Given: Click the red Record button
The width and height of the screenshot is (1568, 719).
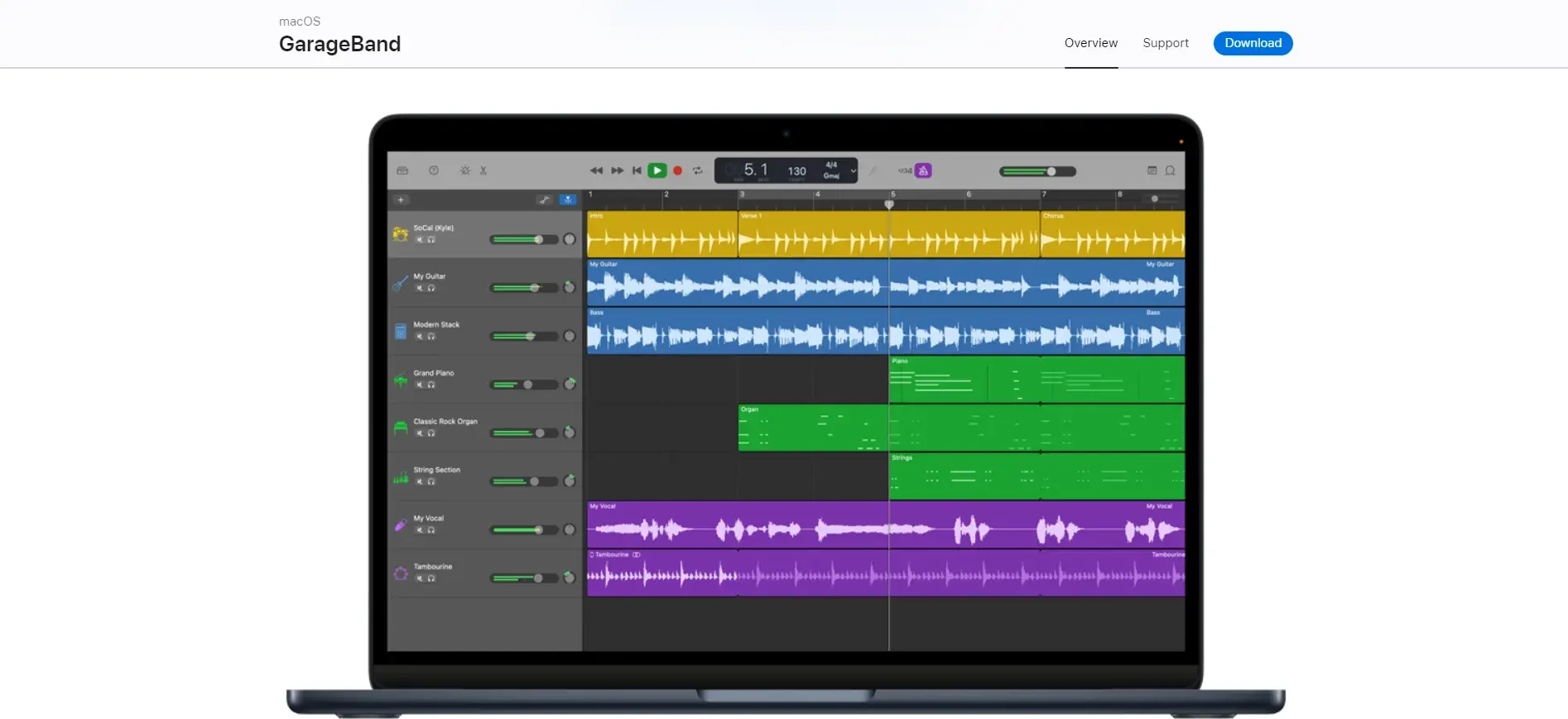Looking at the screenshot, I should (677, 170).
